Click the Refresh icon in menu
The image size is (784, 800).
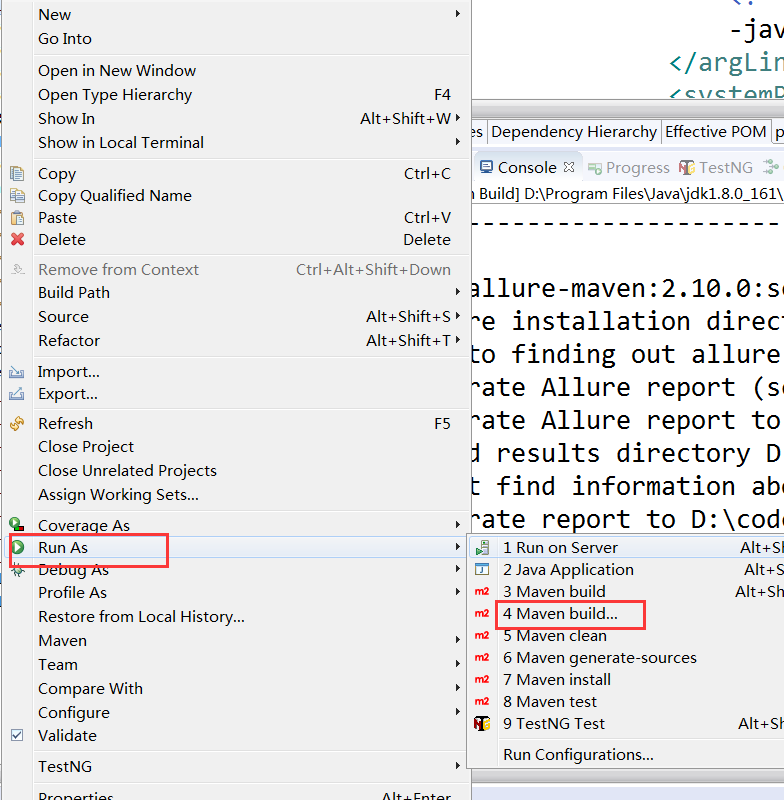(x=17, y=424)
